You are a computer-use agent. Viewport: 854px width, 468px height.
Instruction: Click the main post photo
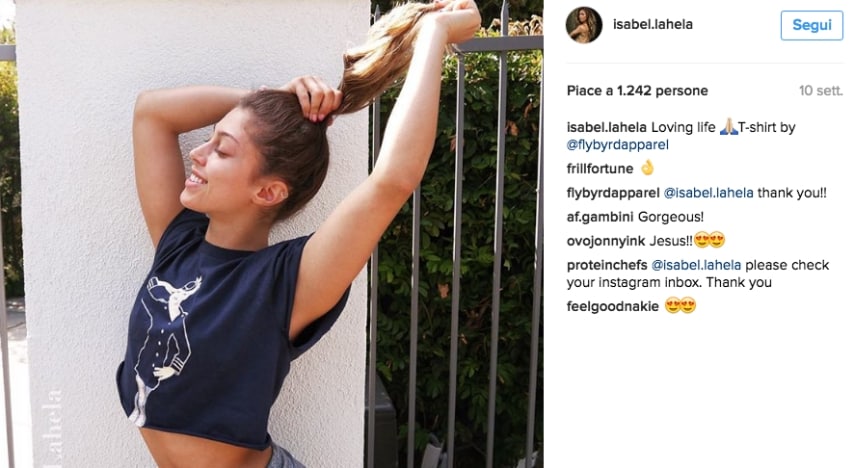[272, 234]
